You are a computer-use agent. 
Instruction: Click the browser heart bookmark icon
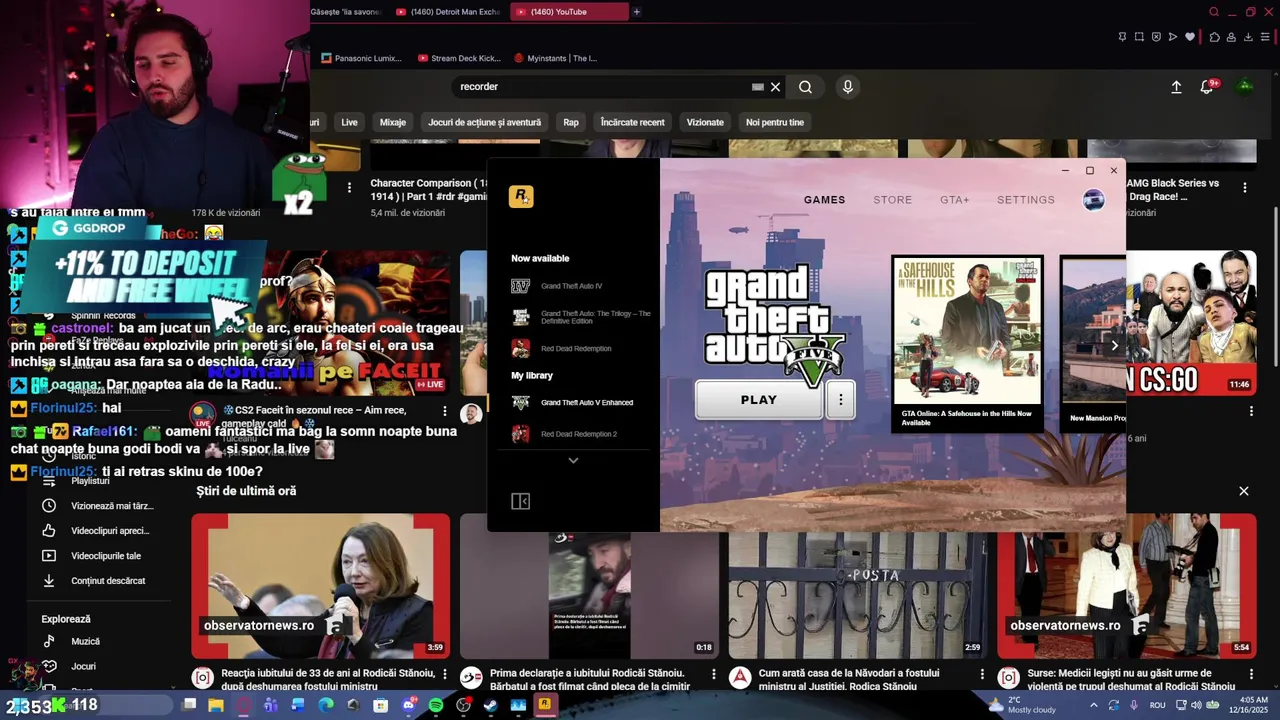[1190, 37]
